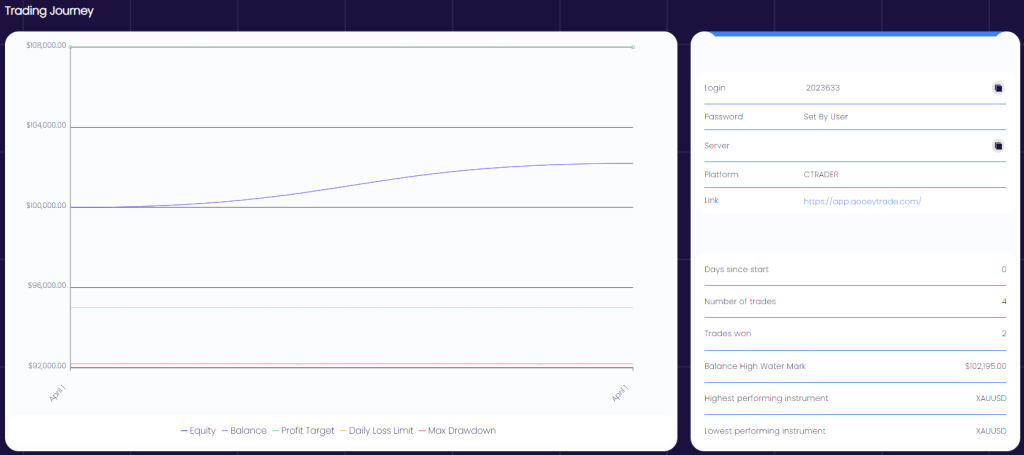
Task: Toggle Equity series in chart legend
Action: pos(199,431)
